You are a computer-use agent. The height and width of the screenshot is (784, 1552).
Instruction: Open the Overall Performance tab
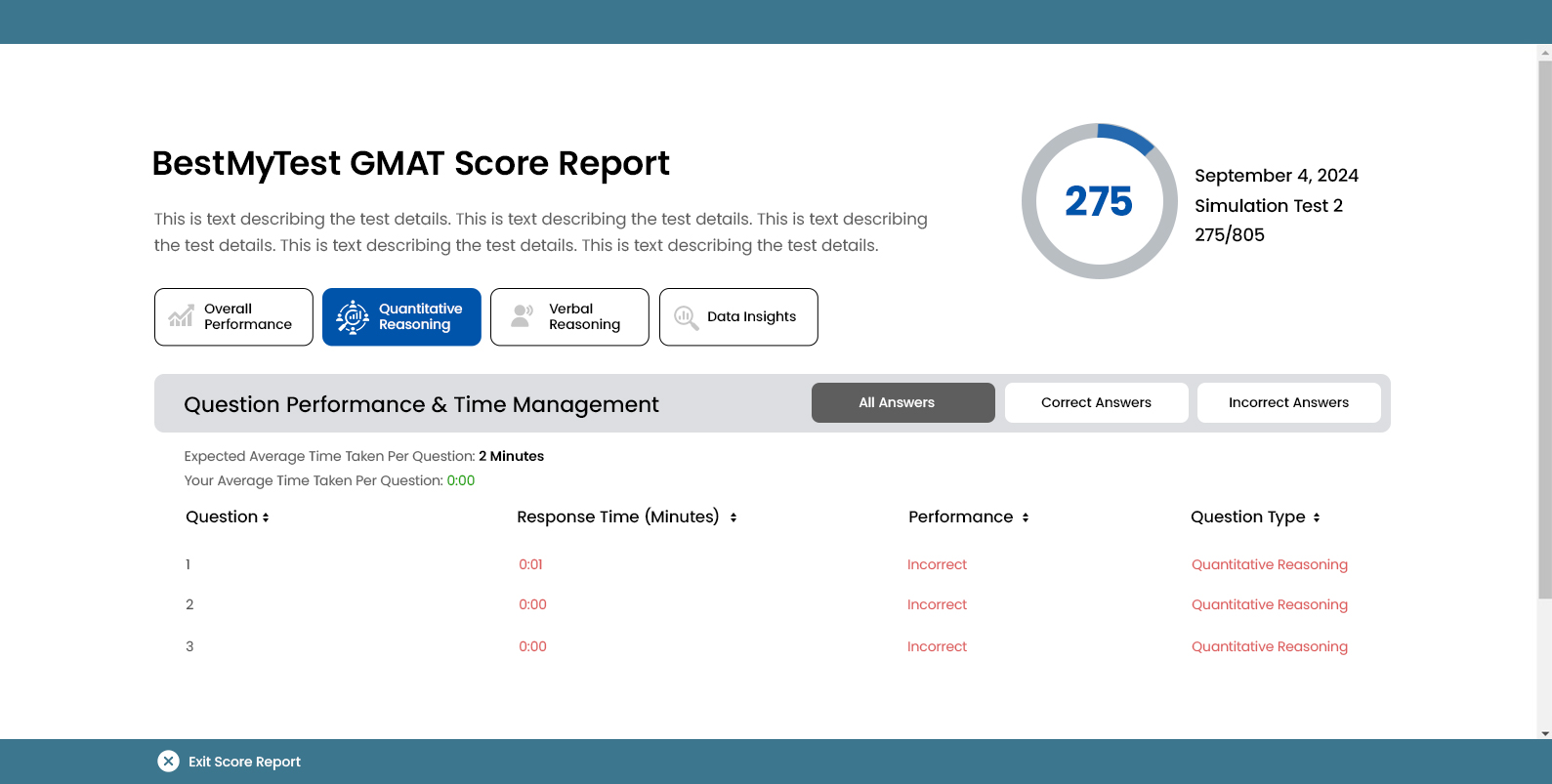[233, 316]
